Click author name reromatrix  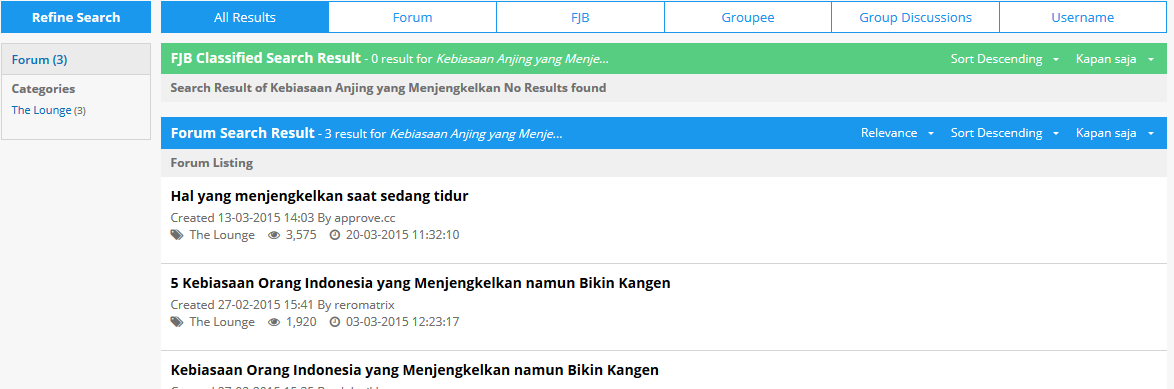[x=364, y=304]
